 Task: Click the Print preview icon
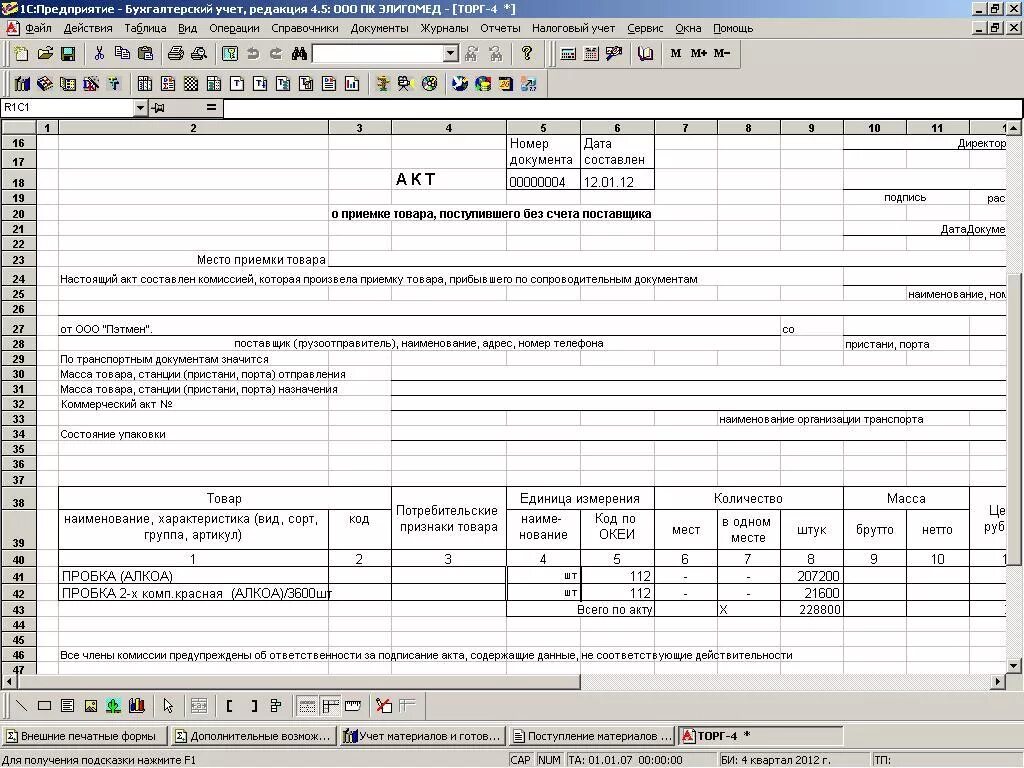[199, 54]
